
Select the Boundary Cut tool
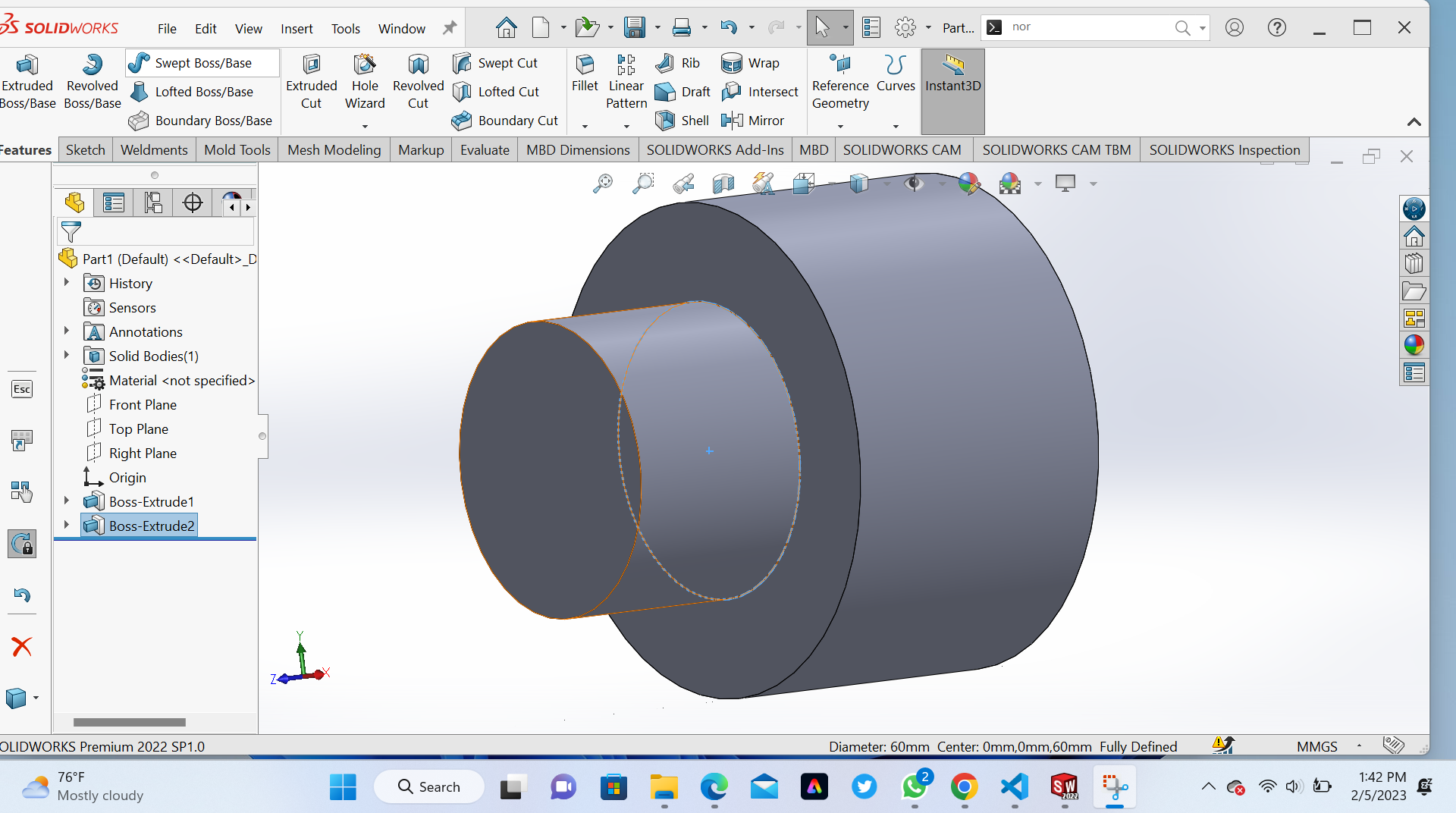(505, 121)
